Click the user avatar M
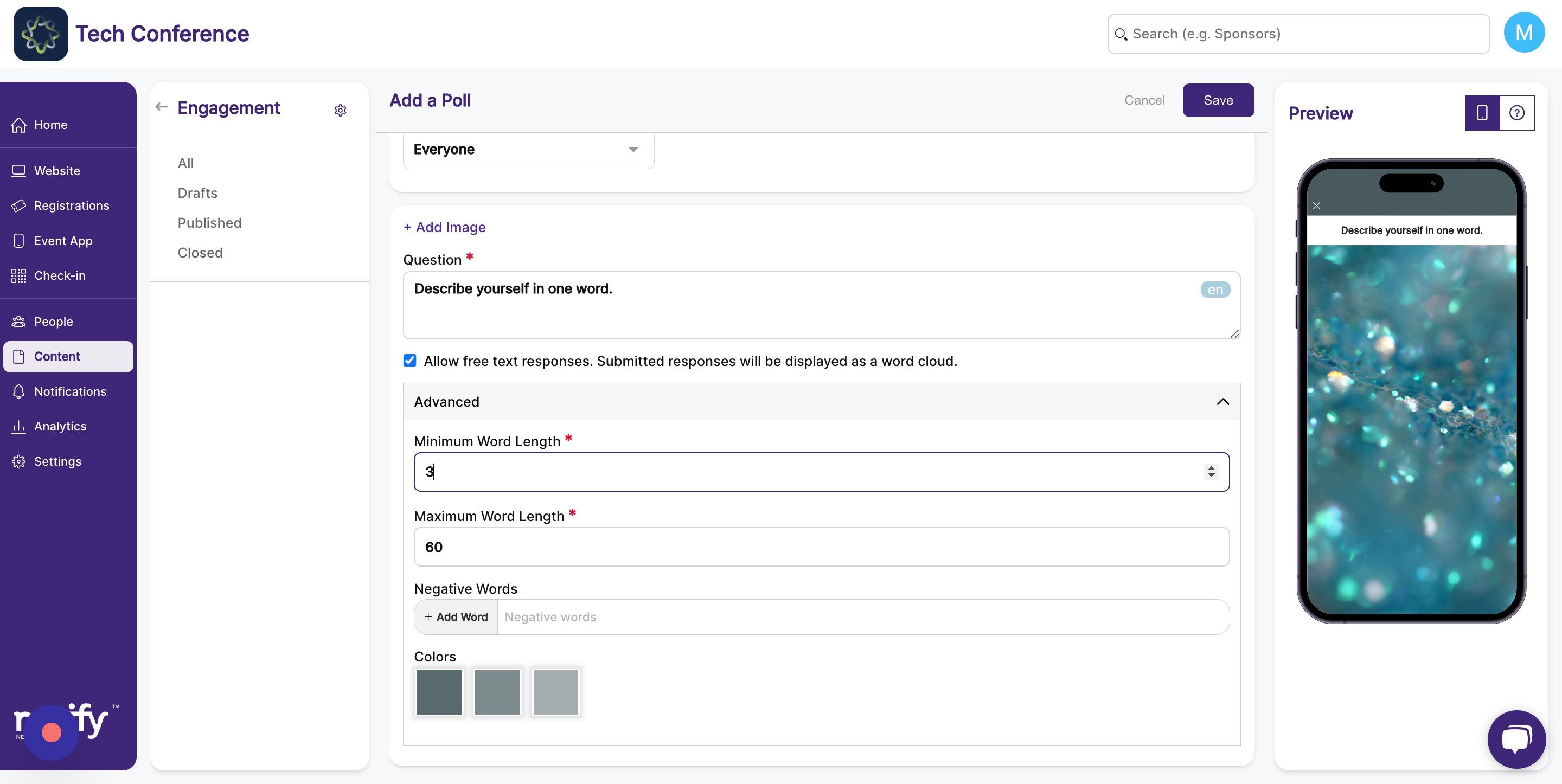 [1524, 33]
